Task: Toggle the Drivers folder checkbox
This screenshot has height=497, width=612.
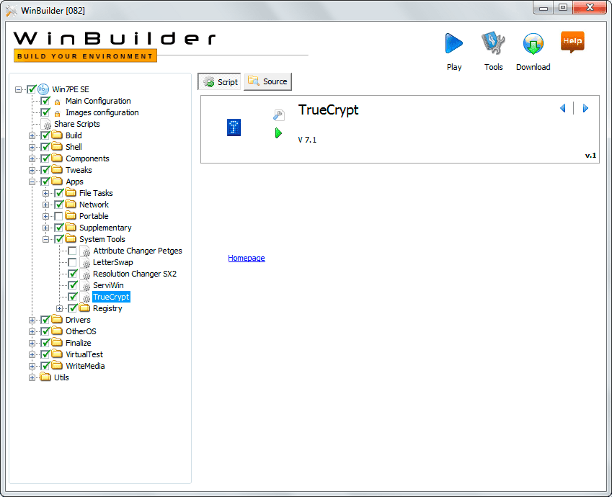Action: point(45,320)
